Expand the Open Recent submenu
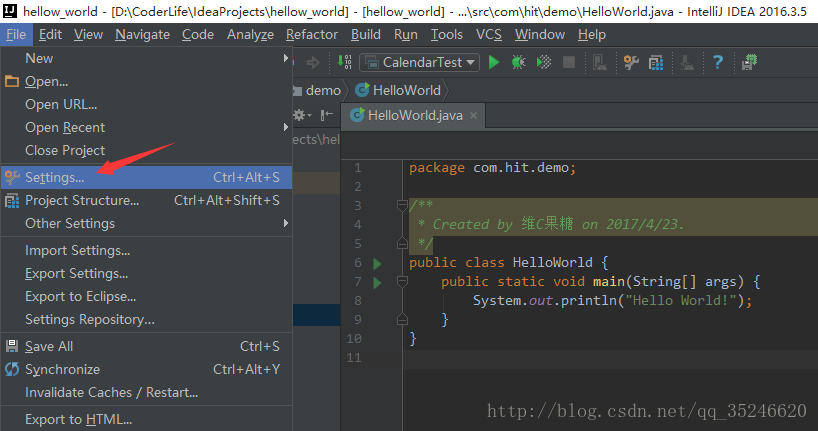The width and height of the screenshot is (818, 431). (x=147, y=127)
